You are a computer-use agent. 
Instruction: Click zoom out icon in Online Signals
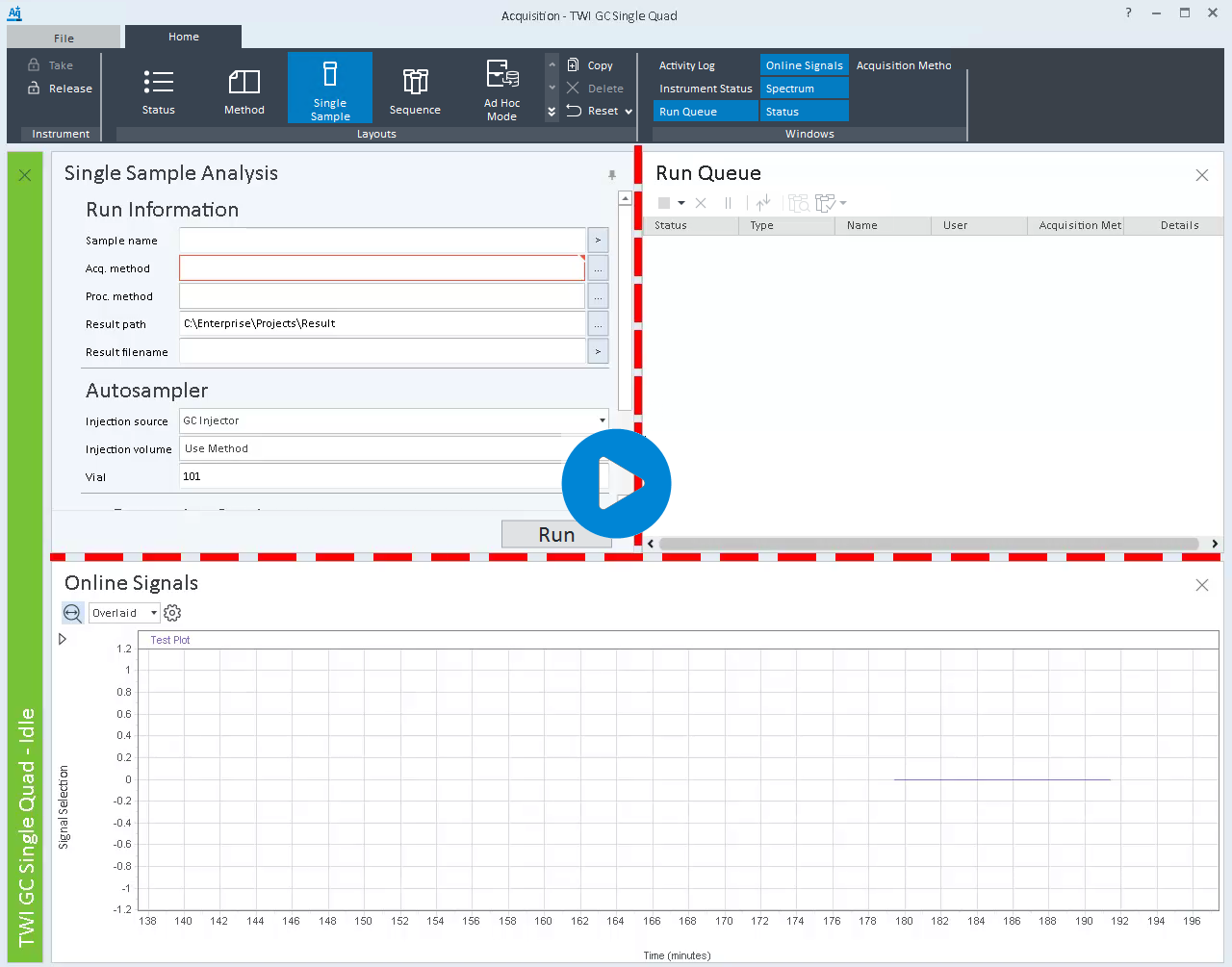click(72, 613)
